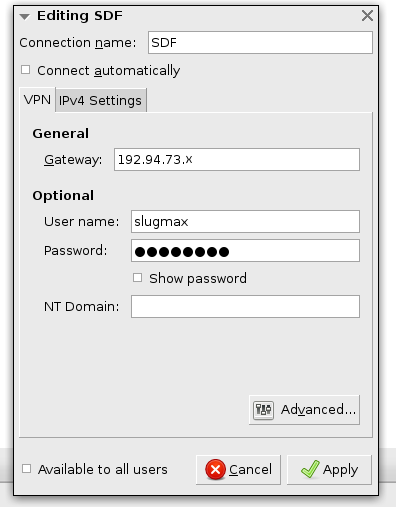Close the Editing SDF dialog
Image resolution: width=396 pixels, height=507 pixels.
pyautogui.click(x=367, y=16)
